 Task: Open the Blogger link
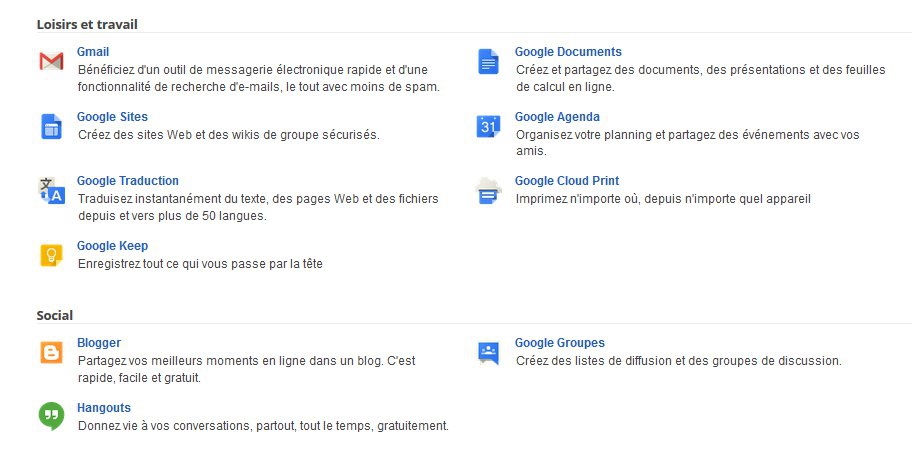[x=98, y=342]
